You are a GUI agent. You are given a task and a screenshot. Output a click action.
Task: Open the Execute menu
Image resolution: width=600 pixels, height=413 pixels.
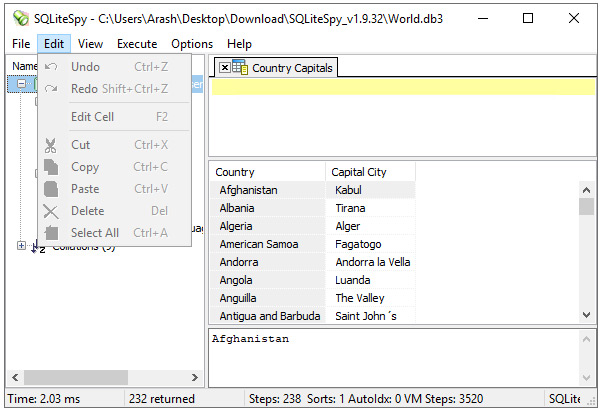(137, 44)
